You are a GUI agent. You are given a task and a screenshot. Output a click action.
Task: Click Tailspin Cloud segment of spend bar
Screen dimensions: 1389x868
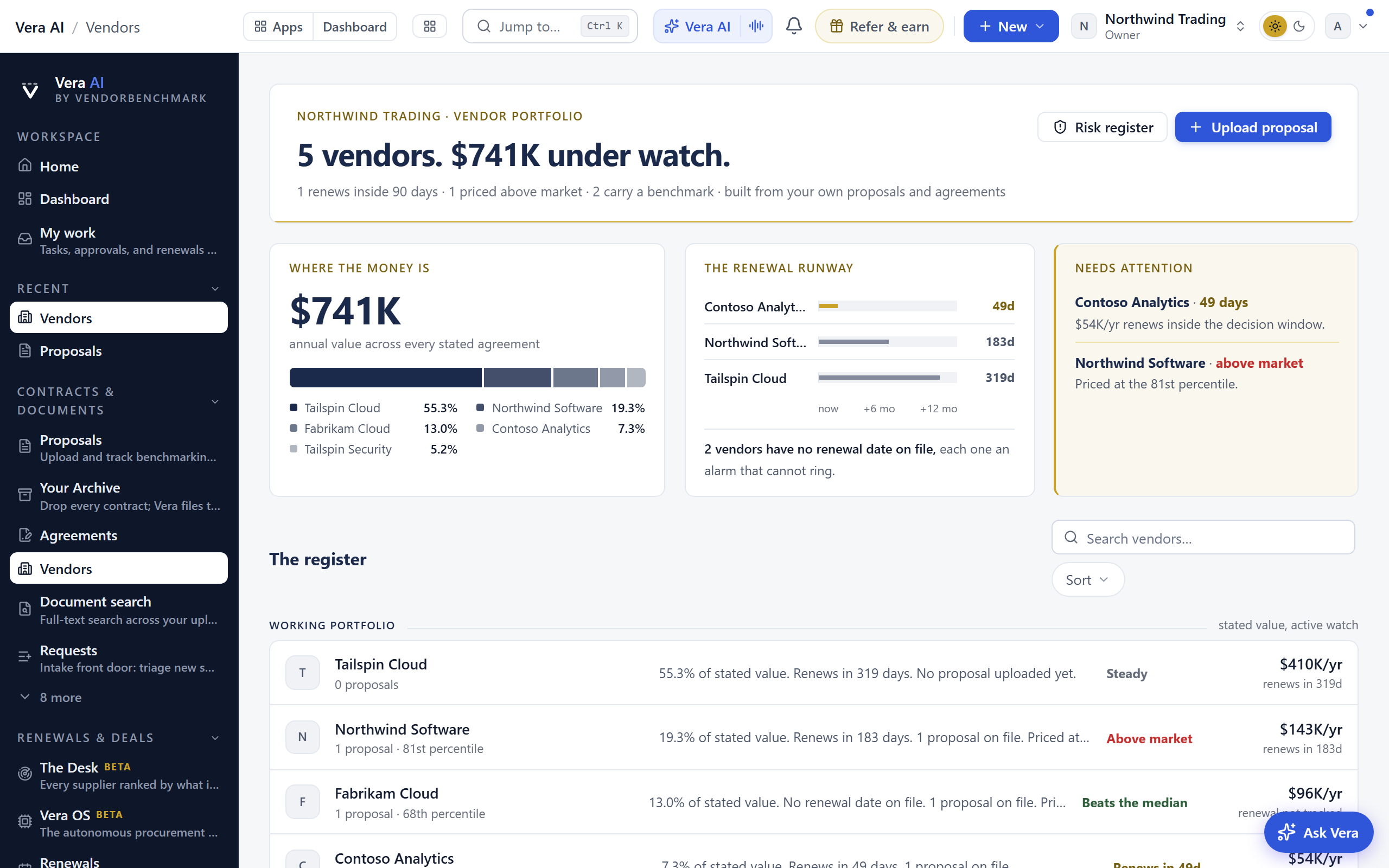[386, 378]
